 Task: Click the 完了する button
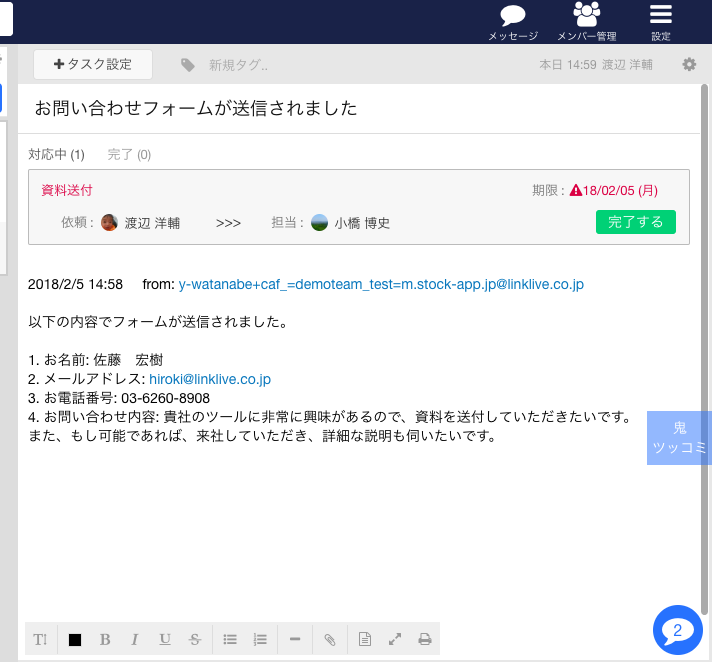point(635,222)
